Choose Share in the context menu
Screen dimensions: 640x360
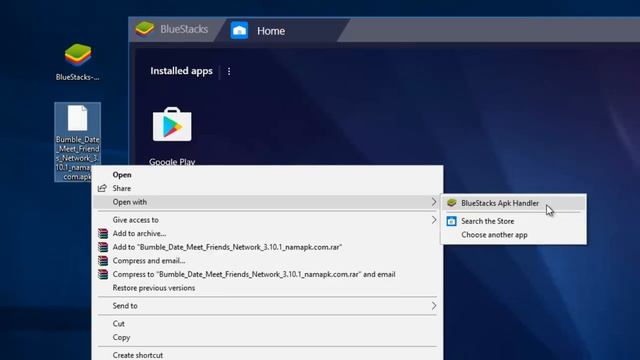122,188
